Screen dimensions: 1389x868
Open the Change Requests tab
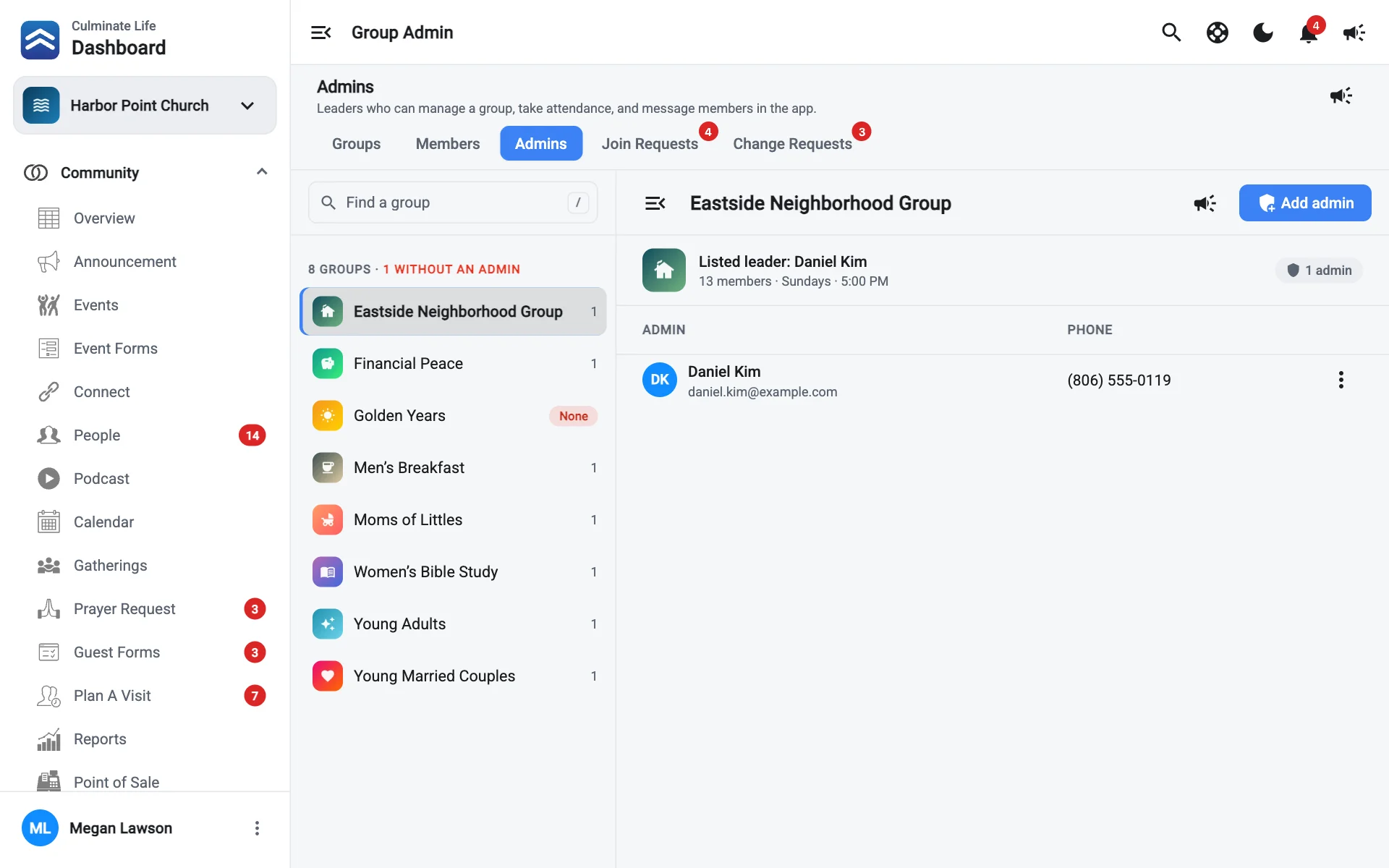[792, 143]
